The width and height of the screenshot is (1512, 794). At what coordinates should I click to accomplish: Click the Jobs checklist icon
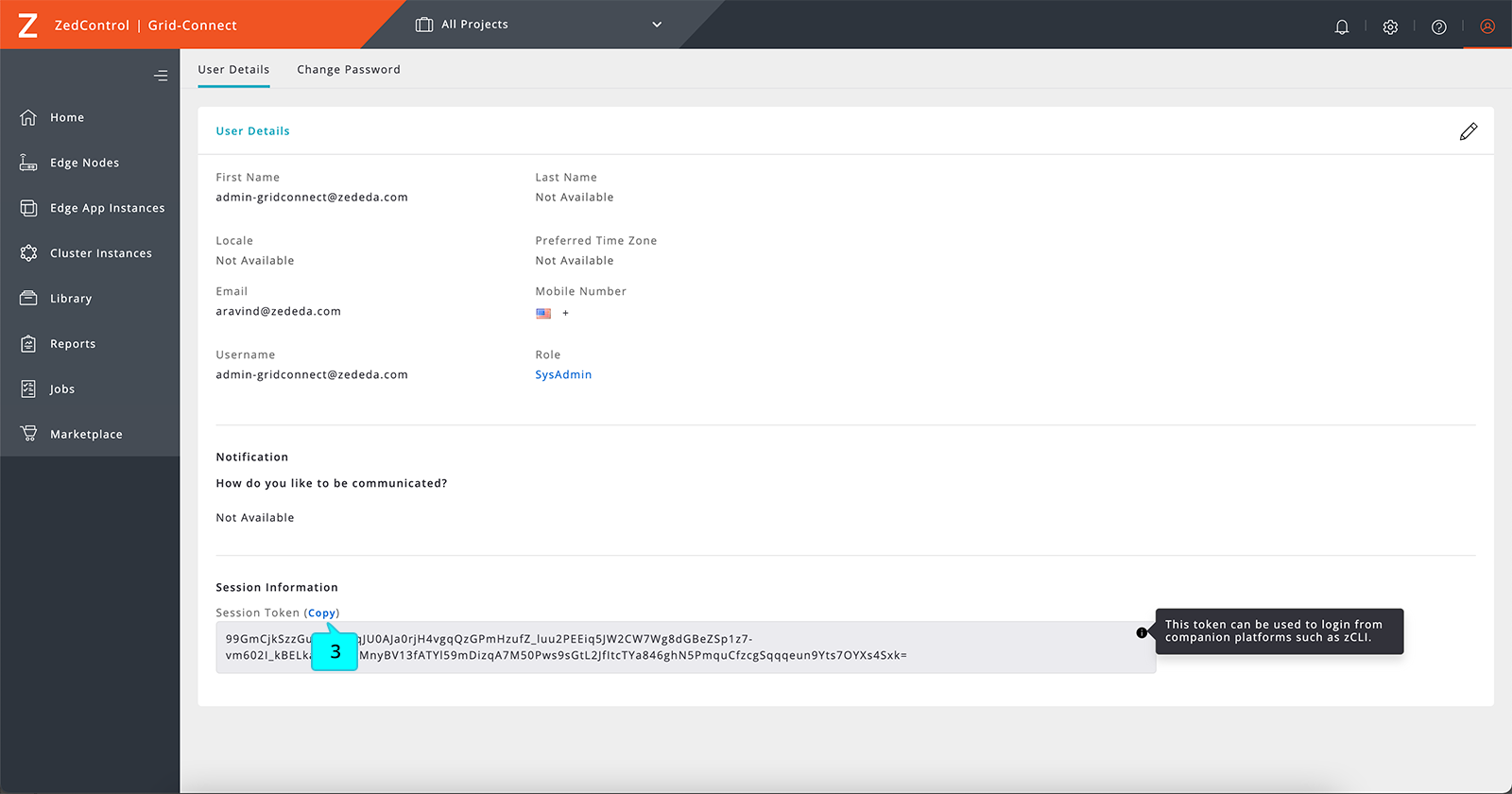coord(28,388)
